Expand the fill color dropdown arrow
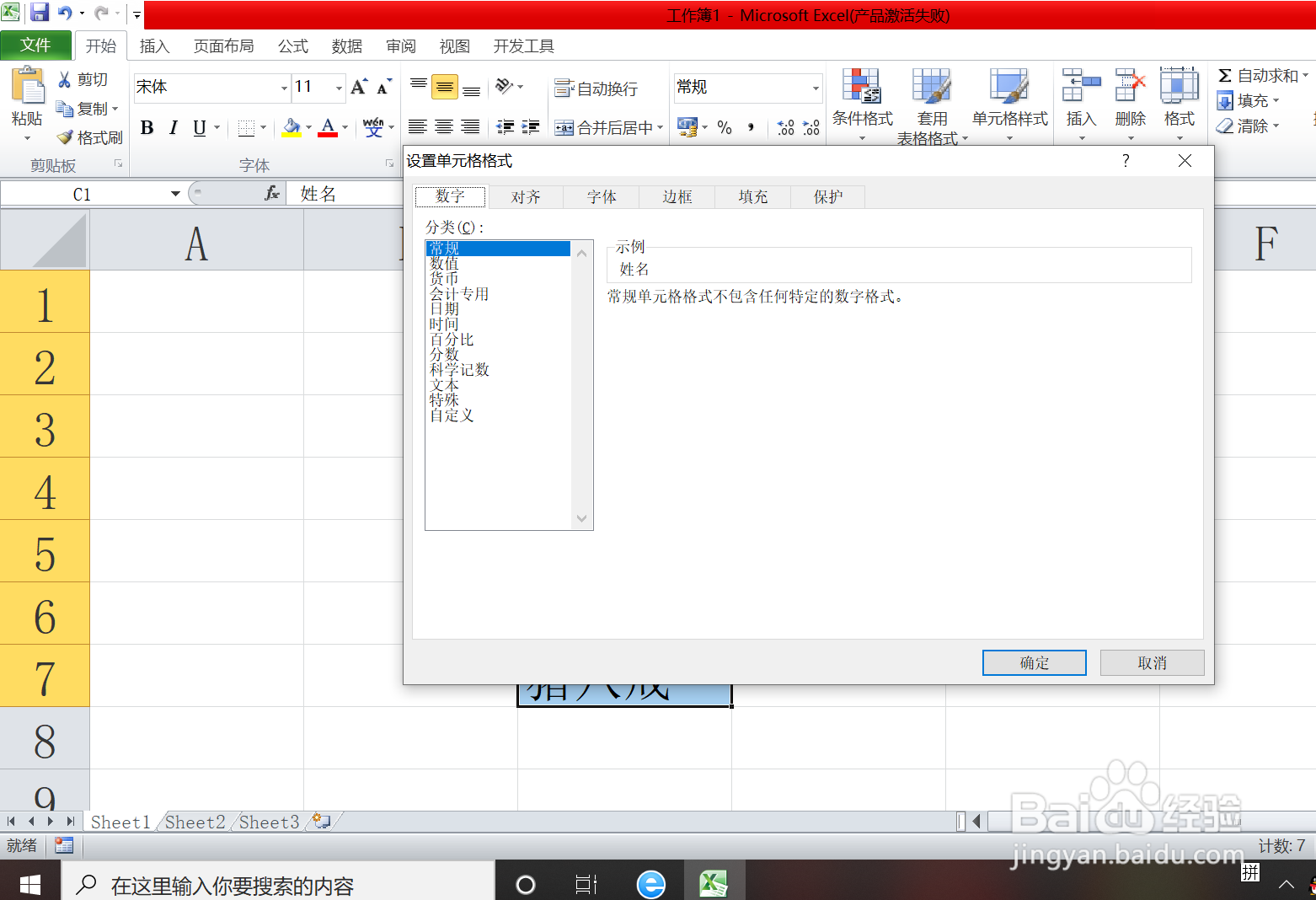Screen dimensions: 1316x900 click(308, 128)
